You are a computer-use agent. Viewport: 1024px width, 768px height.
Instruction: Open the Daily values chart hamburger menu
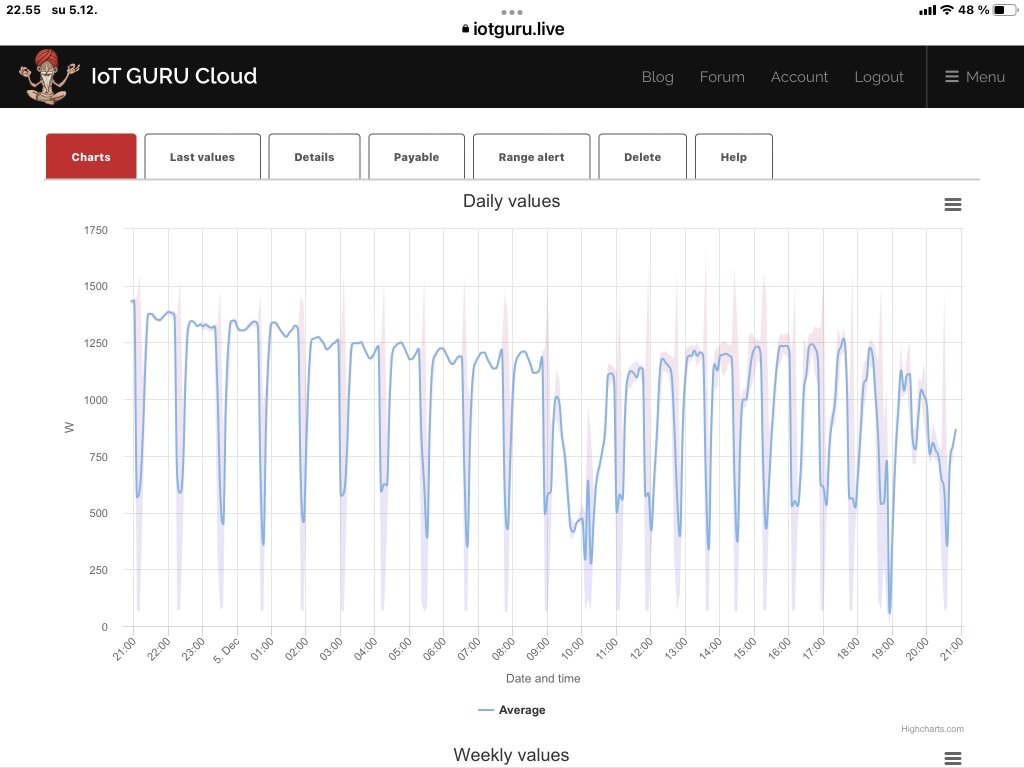[952, 204]
